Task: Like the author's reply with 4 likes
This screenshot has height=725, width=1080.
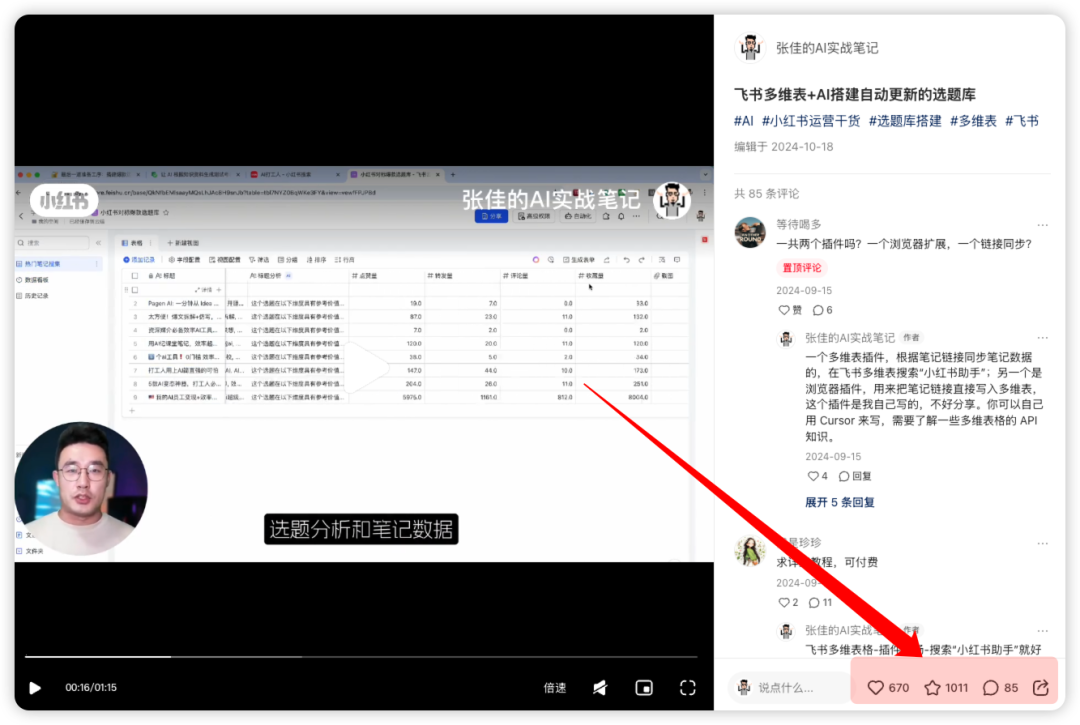Action: tap(817, 476)
